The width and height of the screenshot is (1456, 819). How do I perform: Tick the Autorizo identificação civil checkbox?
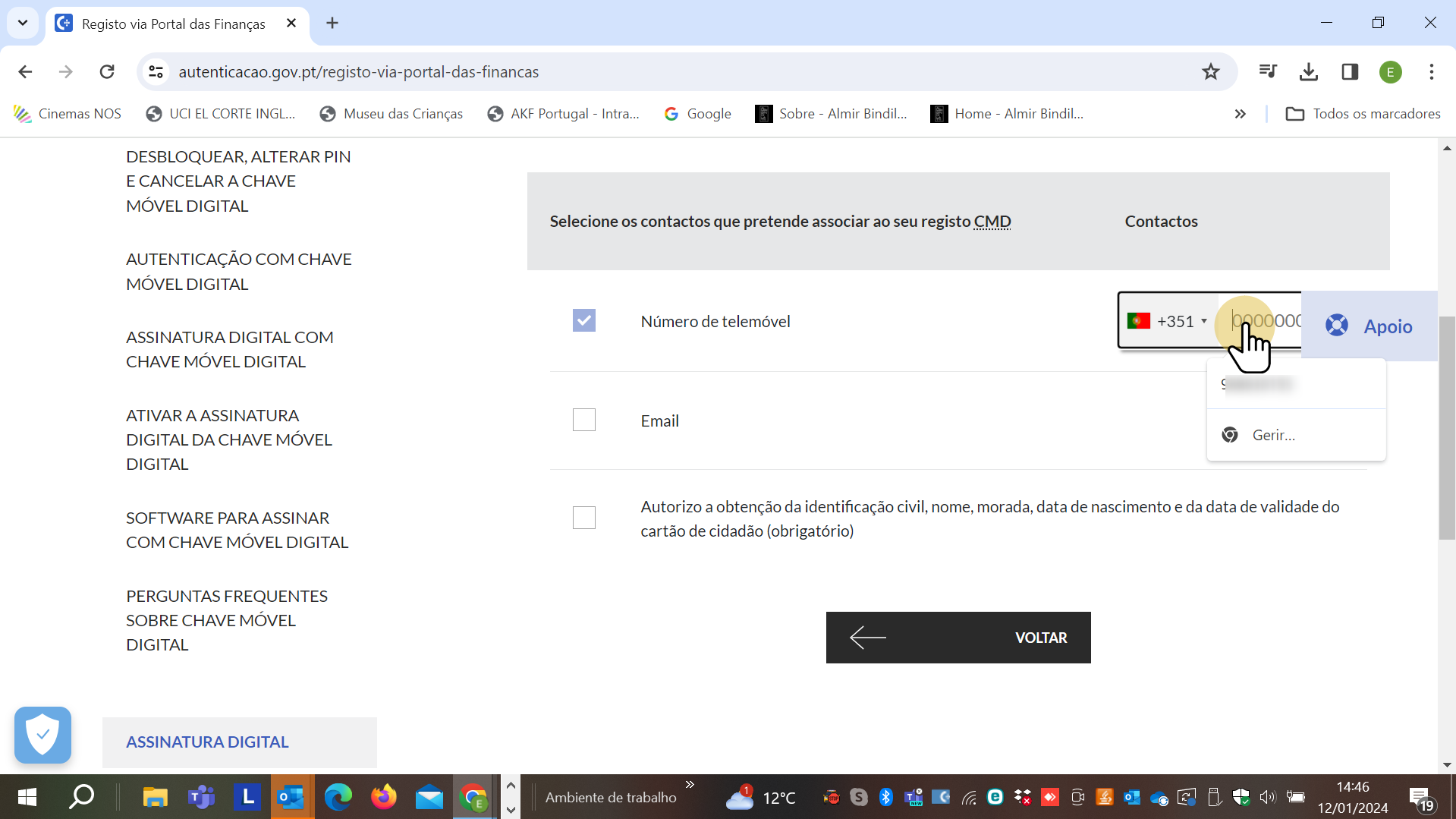click(x=583, y=518)
